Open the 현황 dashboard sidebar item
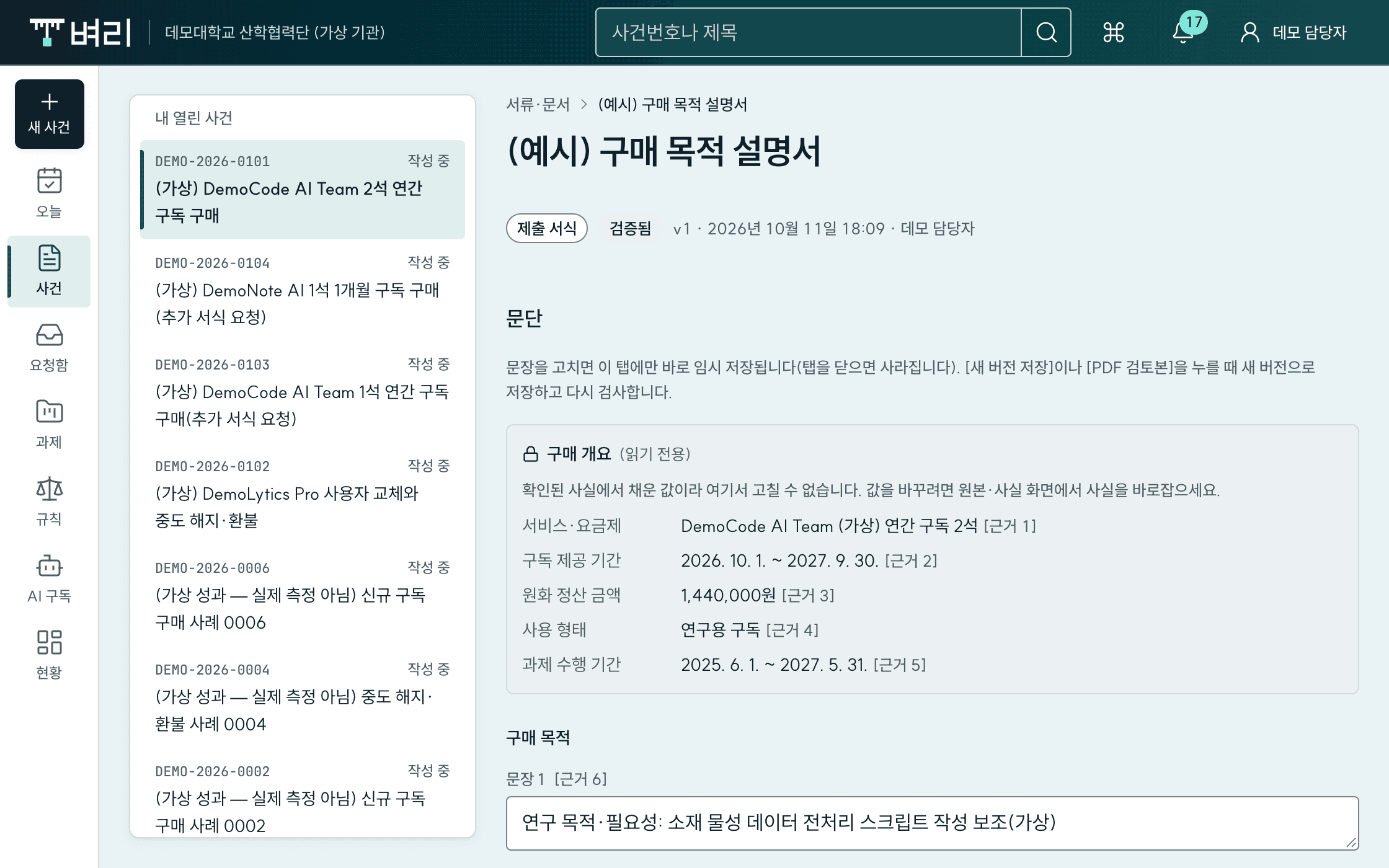This screenshot has height=868, width=1389. click(x=49, y=655)
